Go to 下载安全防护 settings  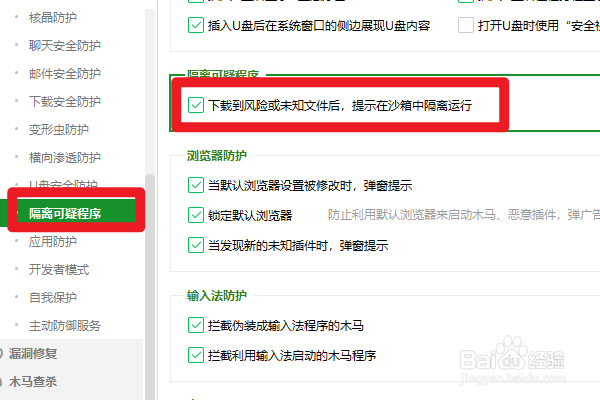click(65, 101)
